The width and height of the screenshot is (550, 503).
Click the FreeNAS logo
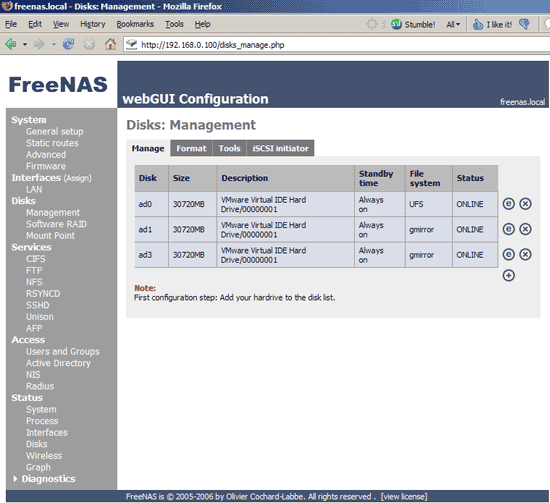point(58,85)
